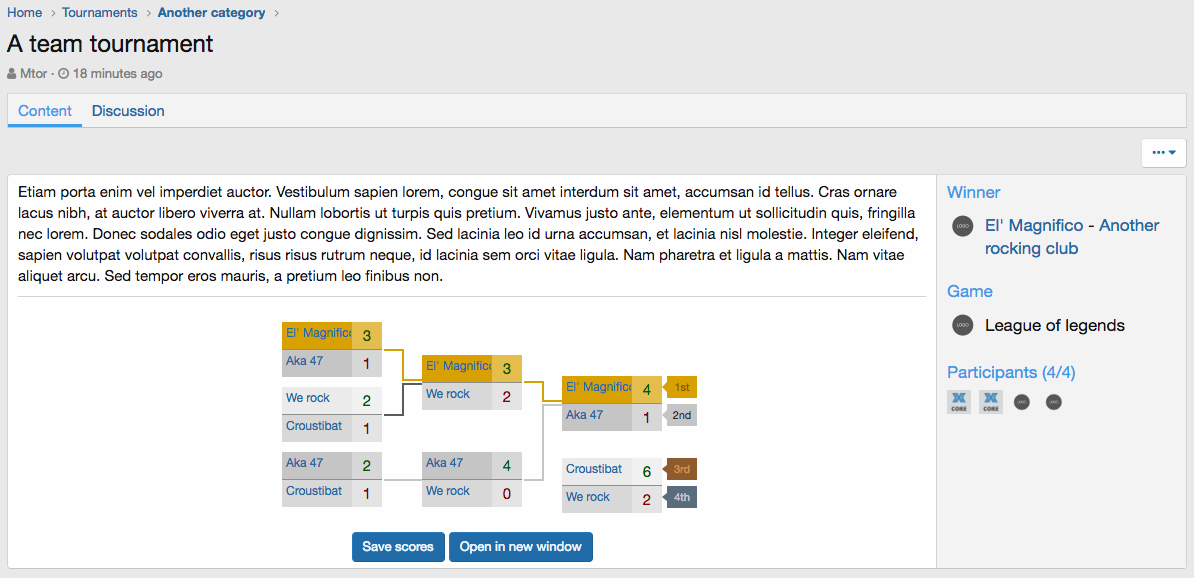
Task: Open the third participant's round logo
Action: tap(1021, 402)
